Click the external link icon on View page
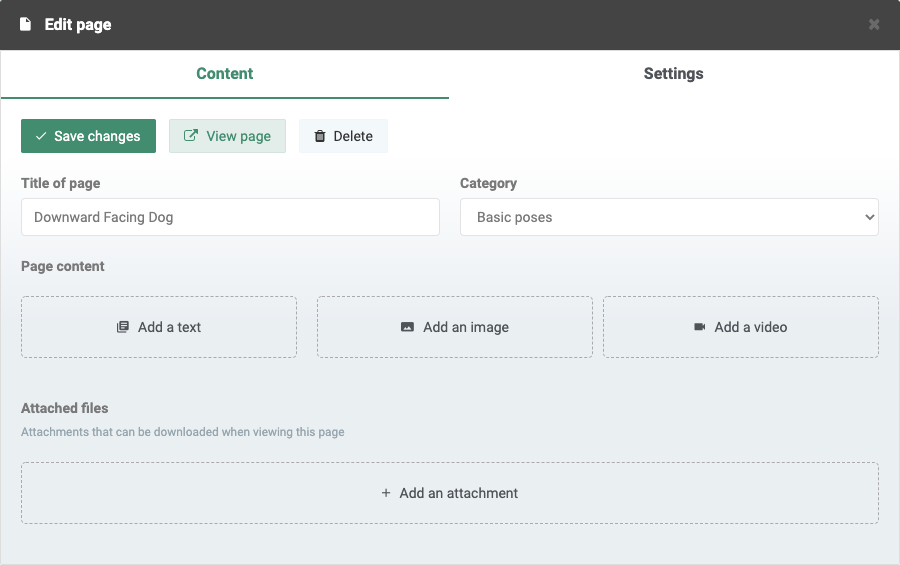Viewport: 900px width, 565px height. (x=191, y=136)
